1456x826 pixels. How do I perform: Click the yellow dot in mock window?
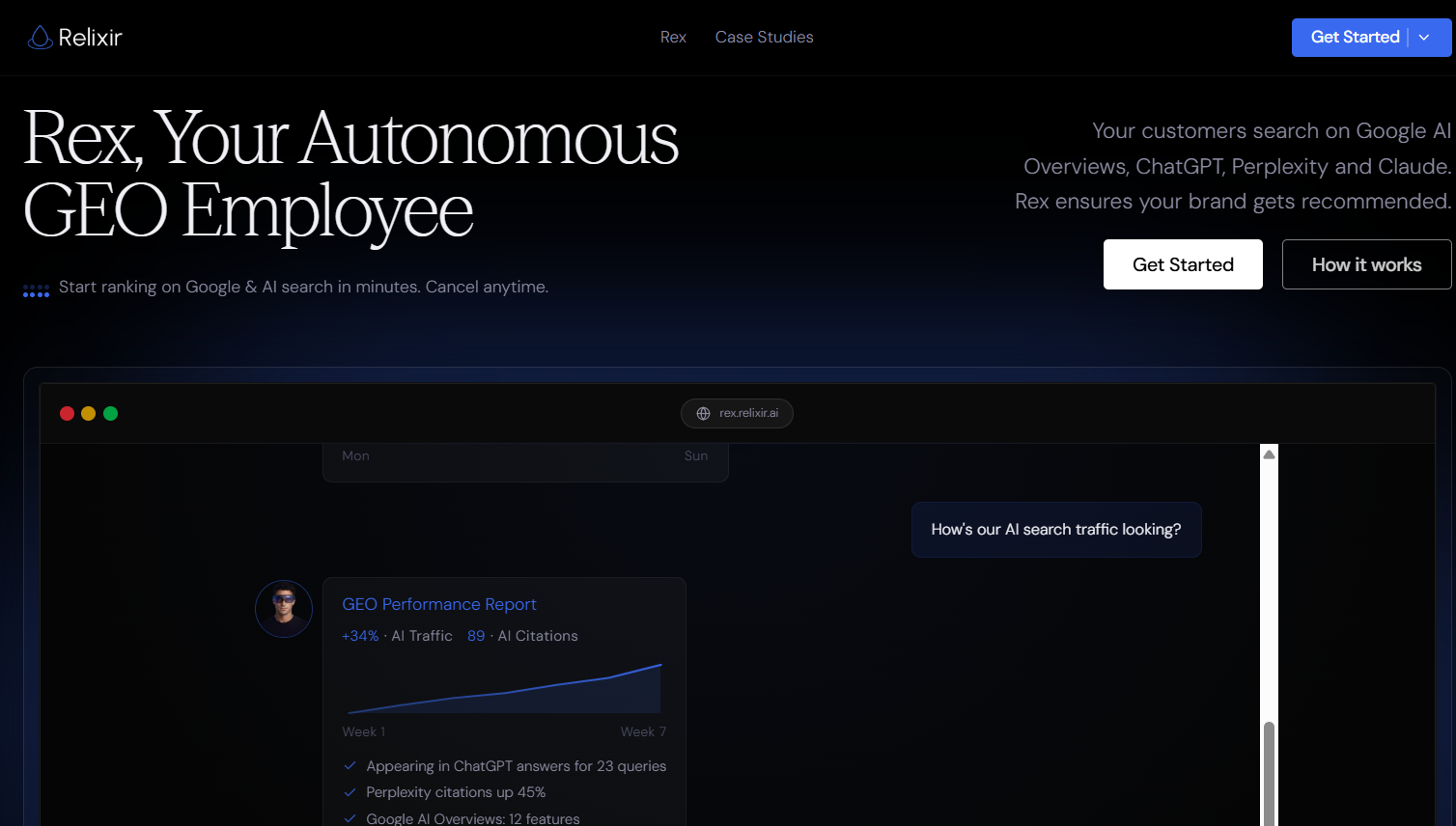89,413
